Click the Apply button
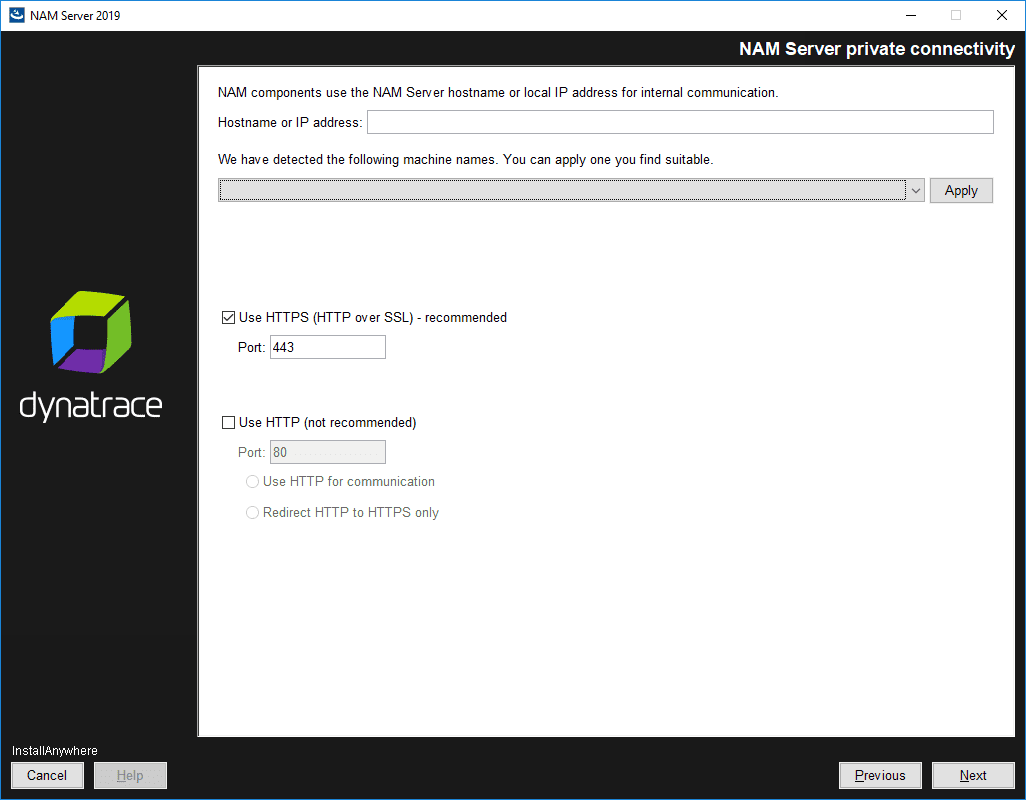Viewport: 1026px width, 800px height. coord(961,190)
